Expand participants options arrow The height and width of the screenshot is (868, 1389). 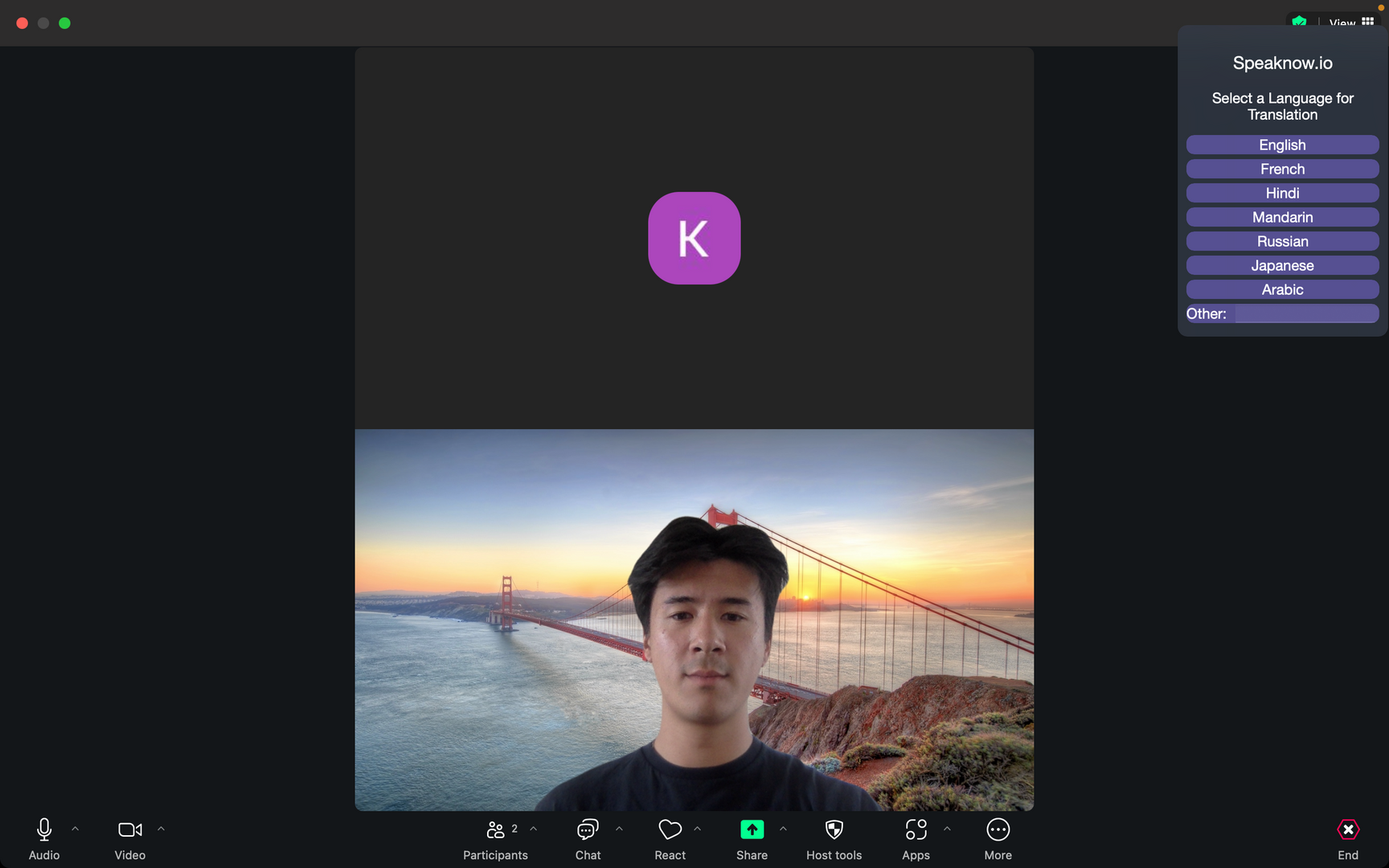[x=534, y=829]
